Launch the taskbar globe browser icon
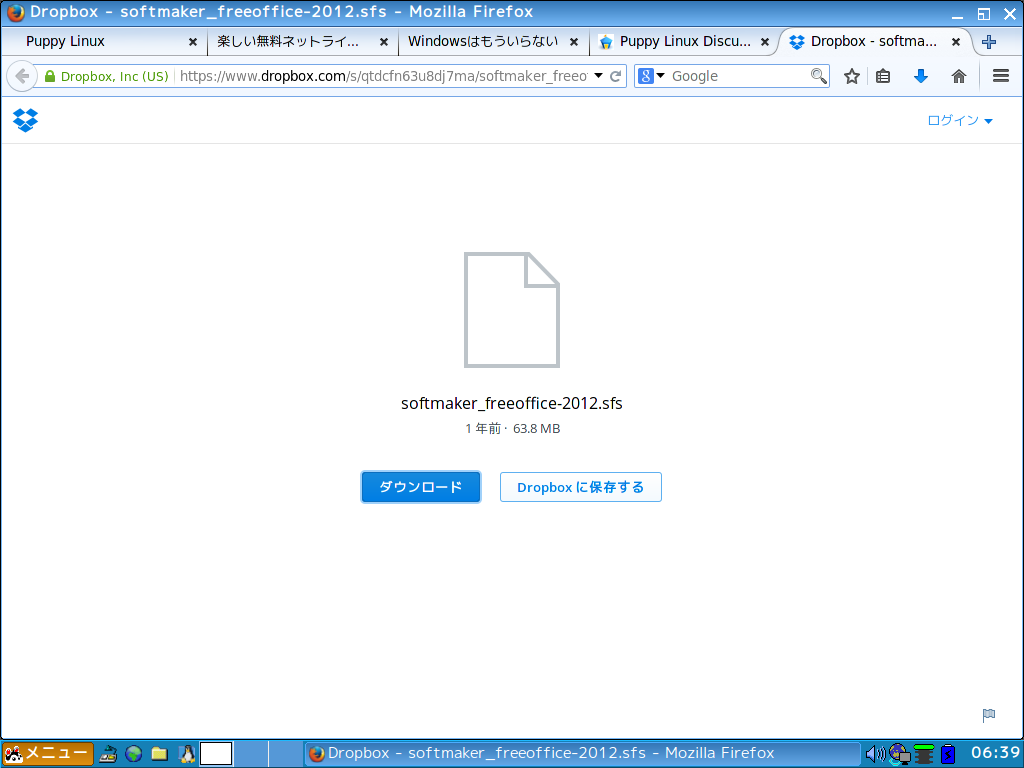 click(134, 754)
